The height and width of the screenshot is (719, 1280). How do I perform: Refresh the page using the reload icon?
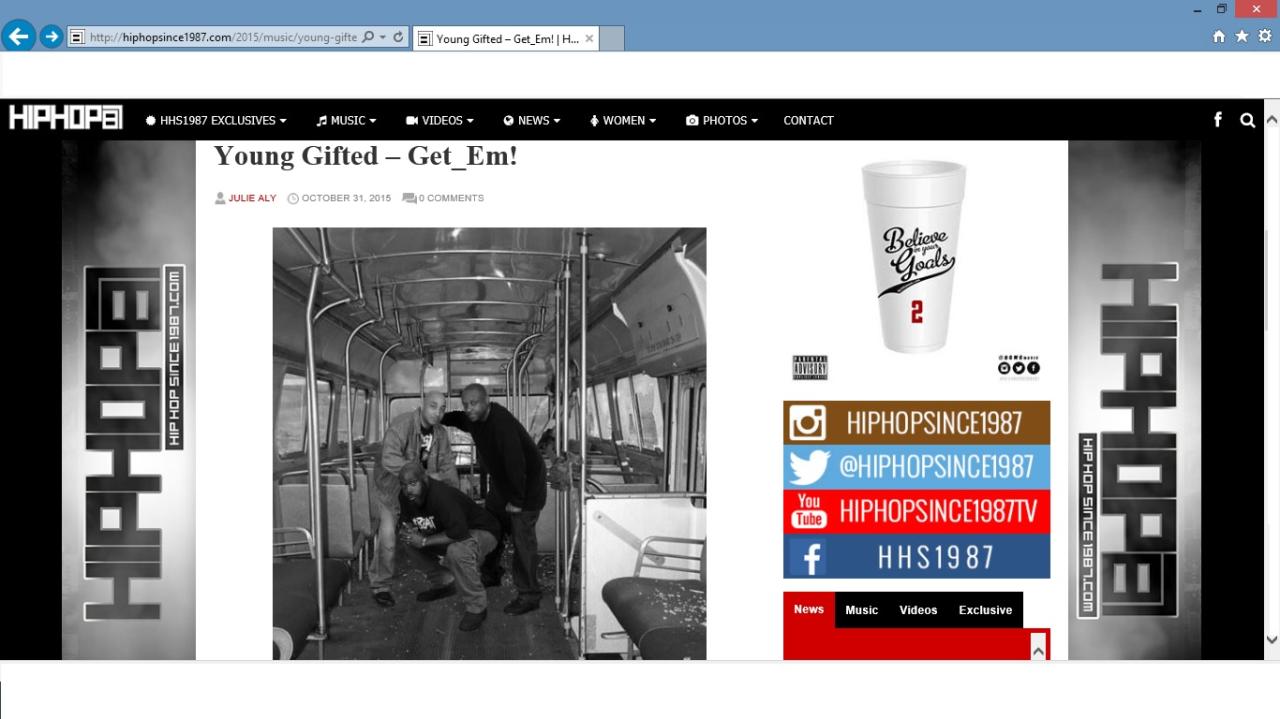coord(398,37)
